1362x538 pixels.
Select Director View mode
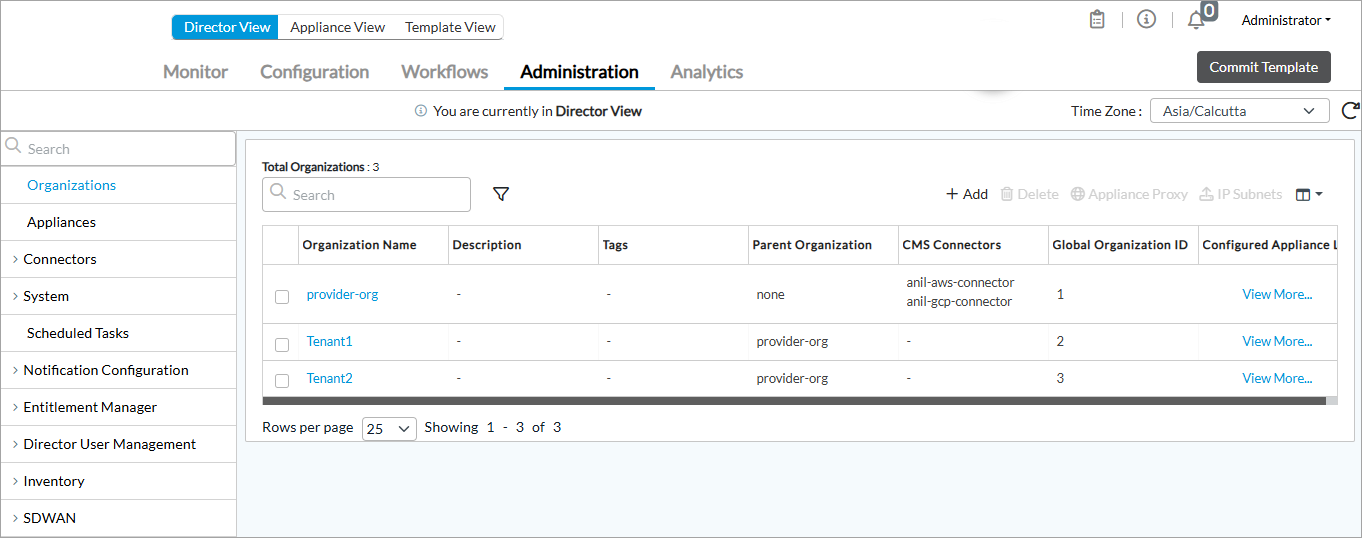click(x=227, y=27)
